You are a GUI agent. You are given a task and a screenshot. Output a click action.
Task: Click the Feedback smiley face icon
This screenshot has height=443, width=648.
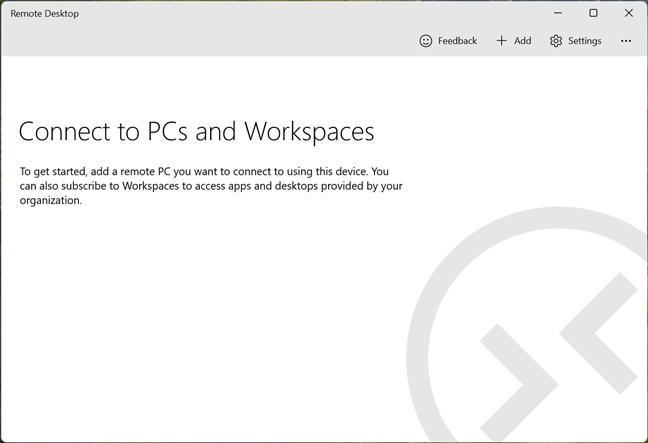(426, 41)
